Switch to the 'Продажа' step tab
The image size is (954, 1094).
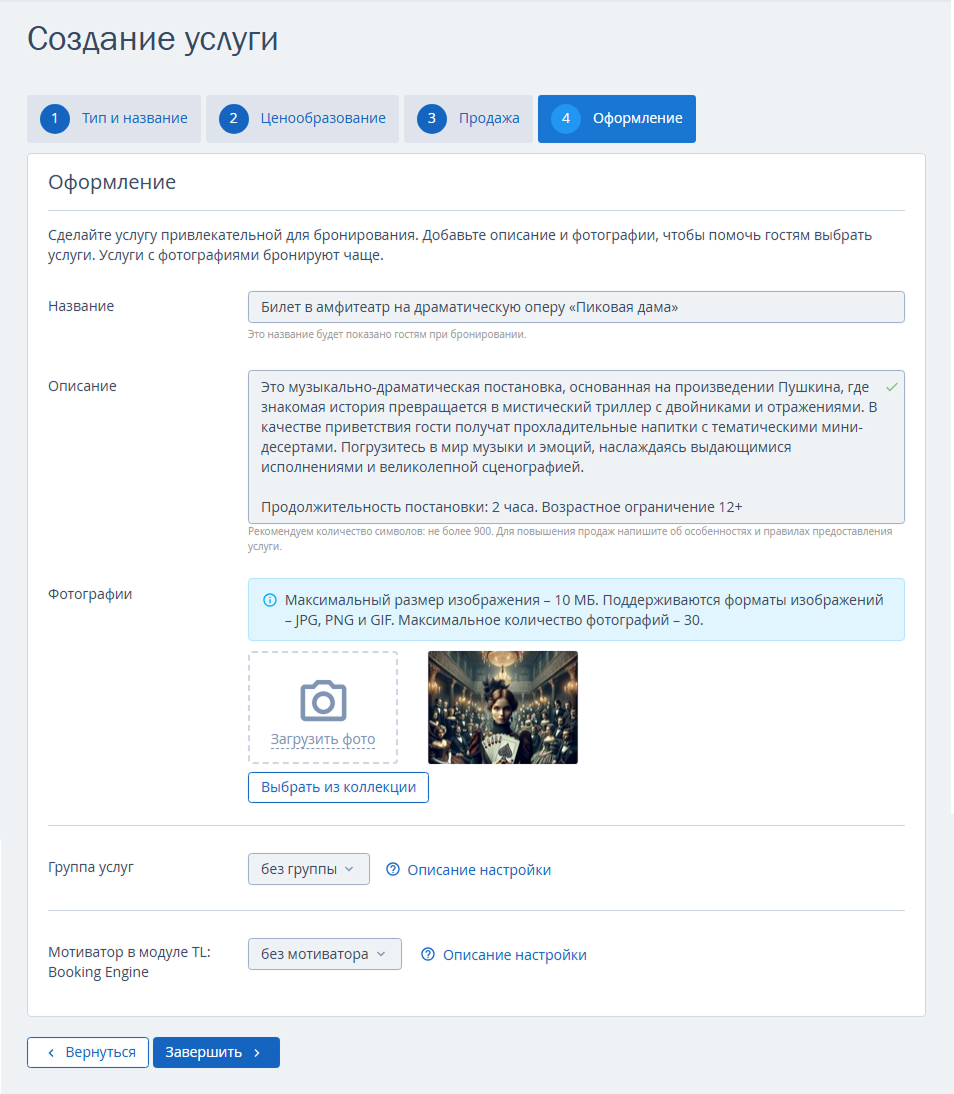point(468,119)
